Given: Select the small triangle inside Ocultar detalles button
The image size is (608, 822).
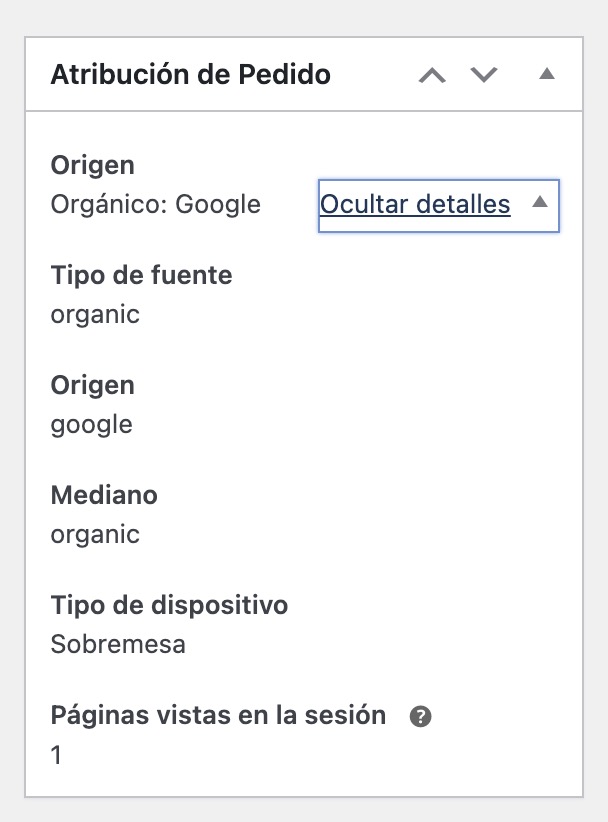Looking at the screenshot, I should click(540, 204).
